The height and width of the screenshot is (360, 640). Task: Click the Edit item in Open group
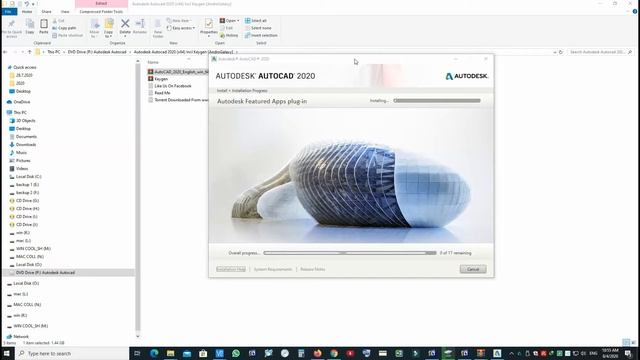tap(227, 28)
